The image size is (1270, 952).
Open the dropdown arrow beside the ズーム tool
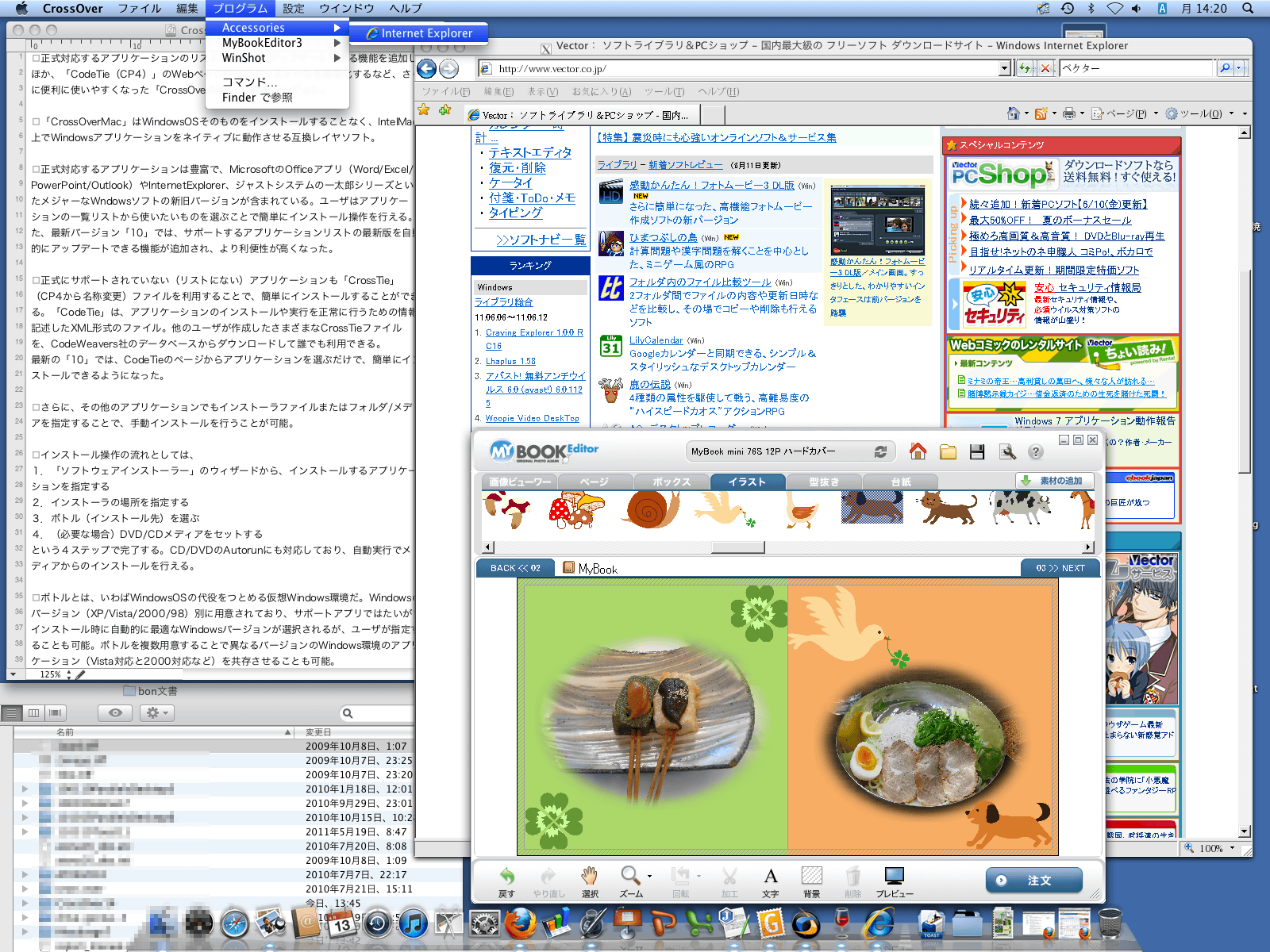coord(650,876)
